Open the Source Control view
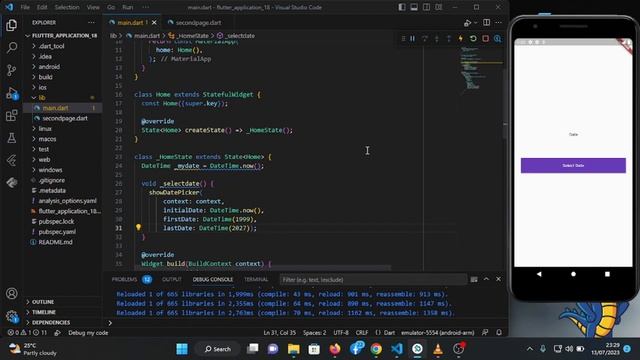Screen dimensions: 640x360 [x=11, y=70]
